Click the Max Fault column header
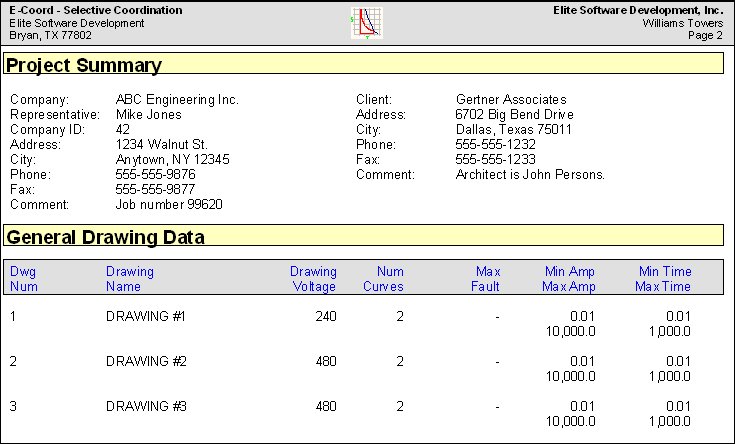The height and width of the screenshot is (444, 735). (486, 278)
